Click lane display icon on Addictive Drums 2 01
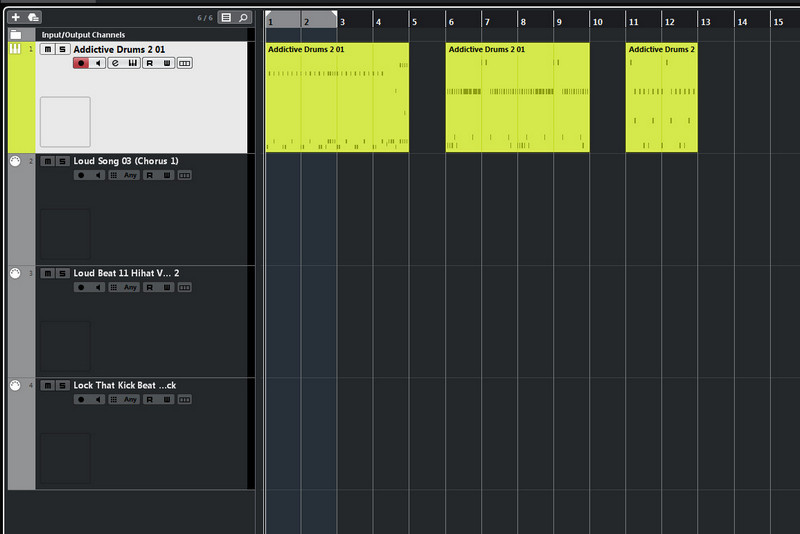800x534 pixels. click(185, 63)
